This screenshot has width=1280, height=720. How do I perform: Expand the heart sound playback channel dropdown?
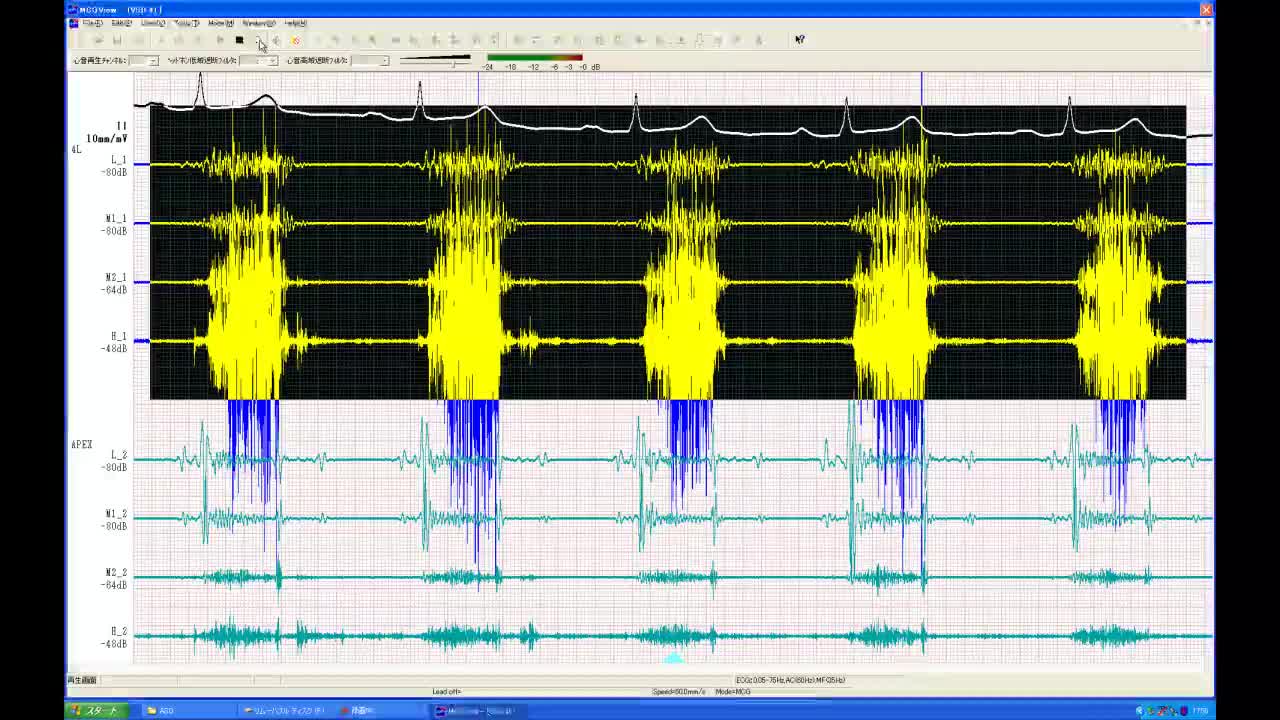point(152,61)
